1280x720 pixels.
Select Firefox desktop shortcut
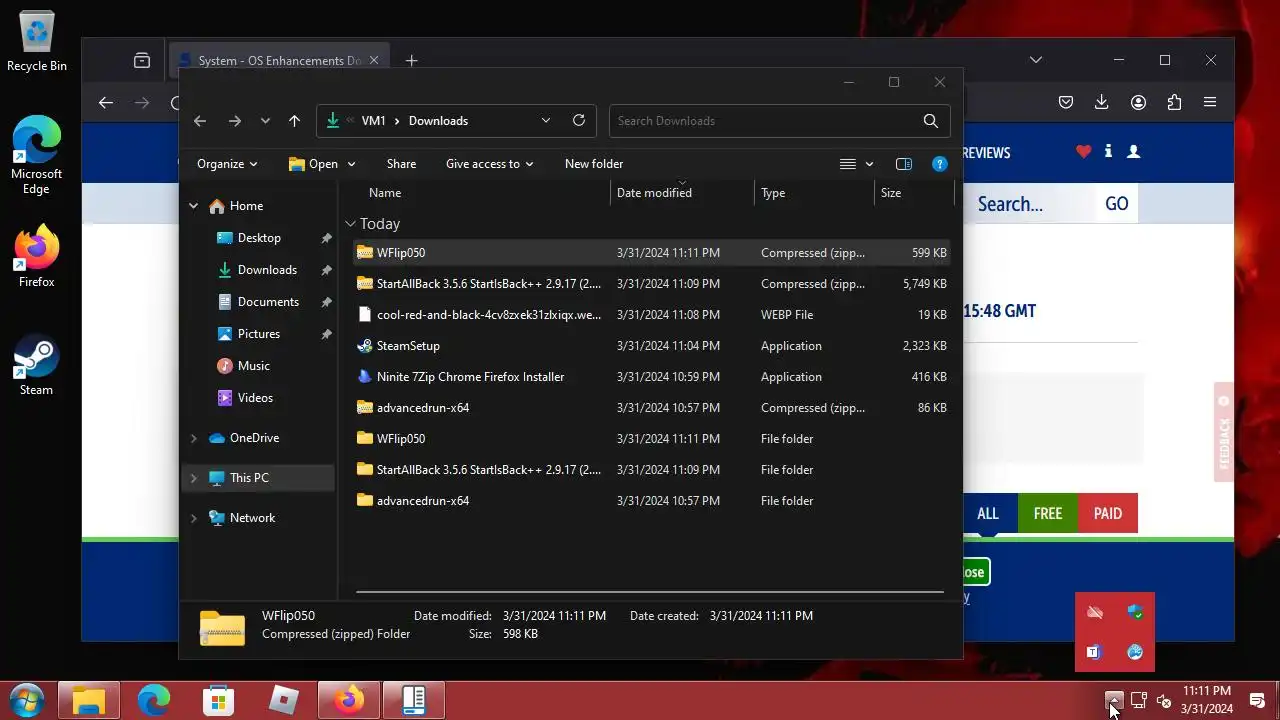click(x=37, y=257)
